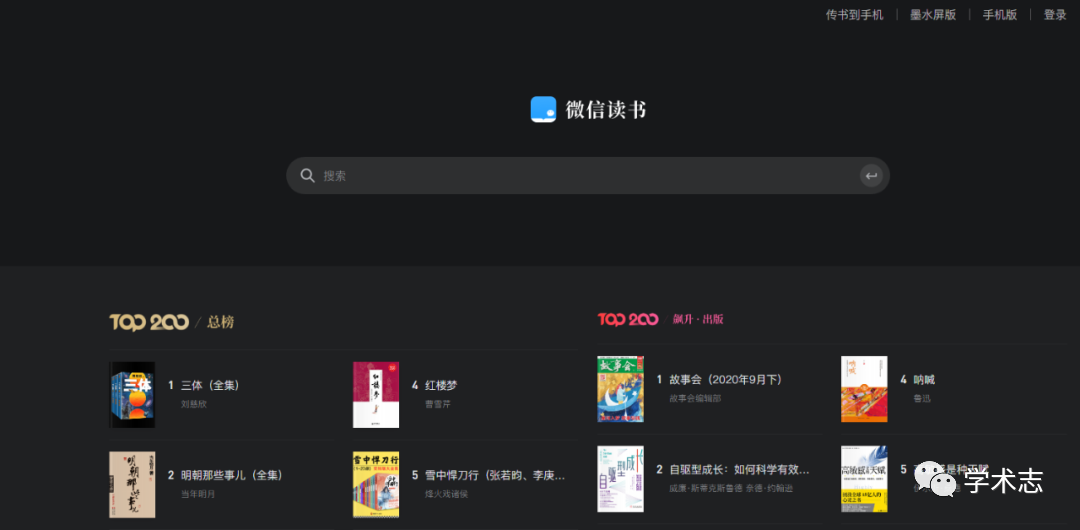Open 墨水屏版 link in top bar
The image size is (1080, 530).
(933, 15)
